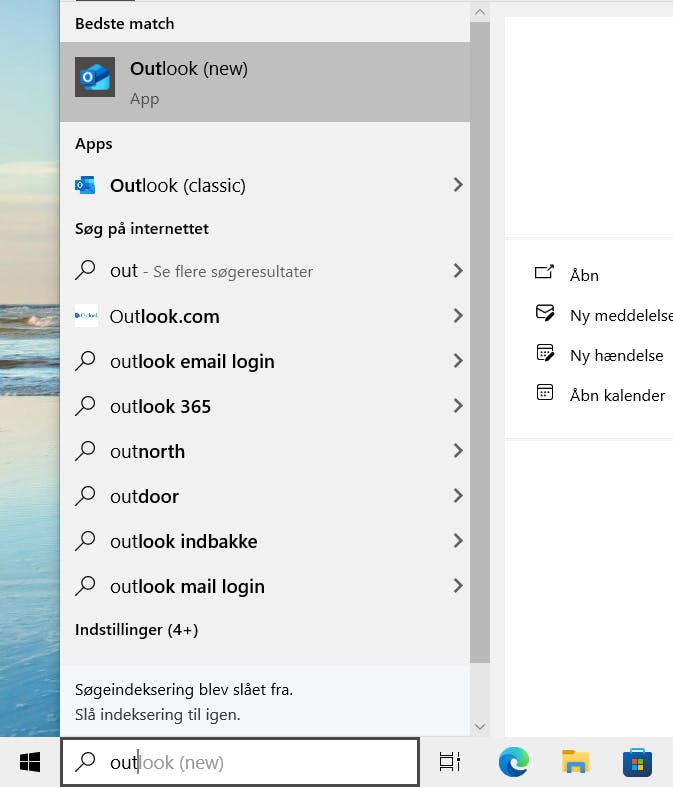Click the Ny meddelelse compose icon
This screenshot has height=787, width=673.
pyautogui.click(x=545, y=313)
